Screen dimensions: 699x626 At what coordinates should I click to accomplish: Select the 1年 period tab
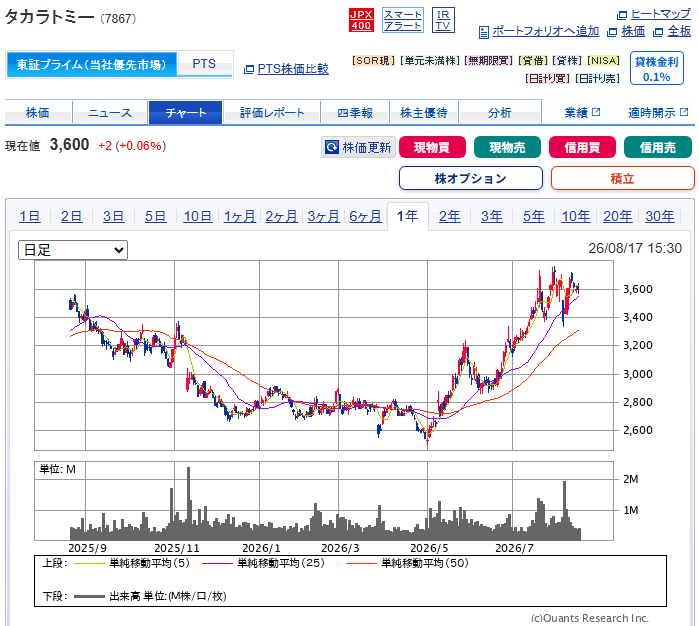(407, 216)
